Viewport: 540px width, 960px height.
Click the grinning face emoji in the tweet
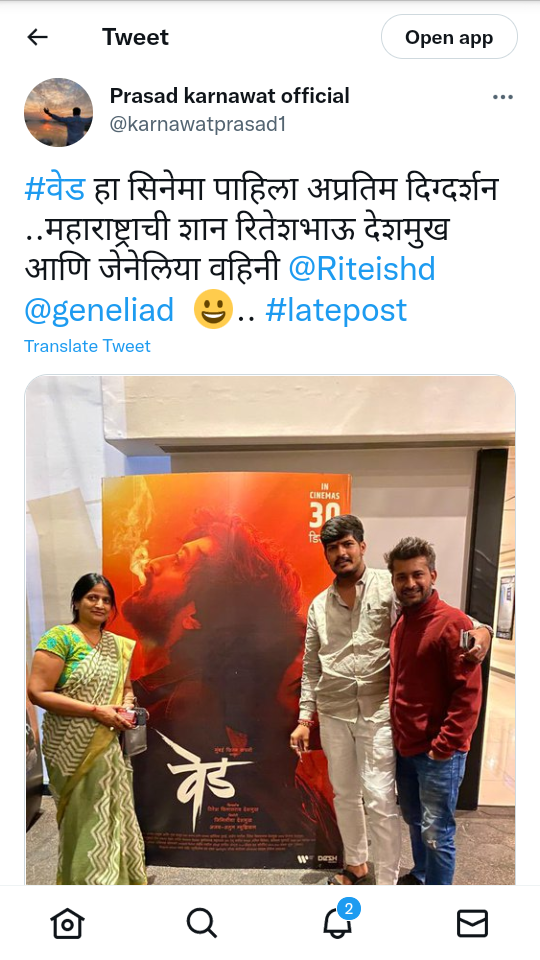pos(213,309)
